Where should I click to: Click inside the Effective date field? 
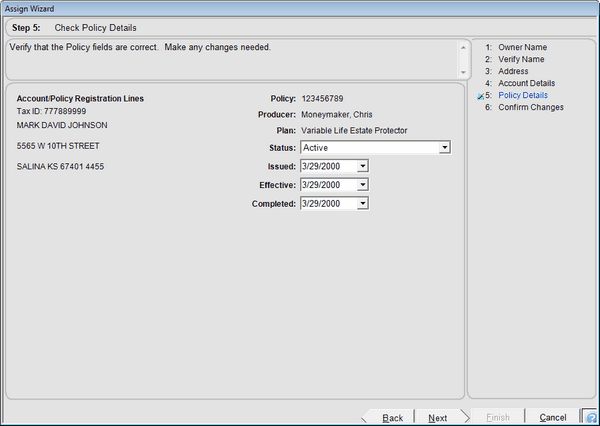click(x=327, y=185)
